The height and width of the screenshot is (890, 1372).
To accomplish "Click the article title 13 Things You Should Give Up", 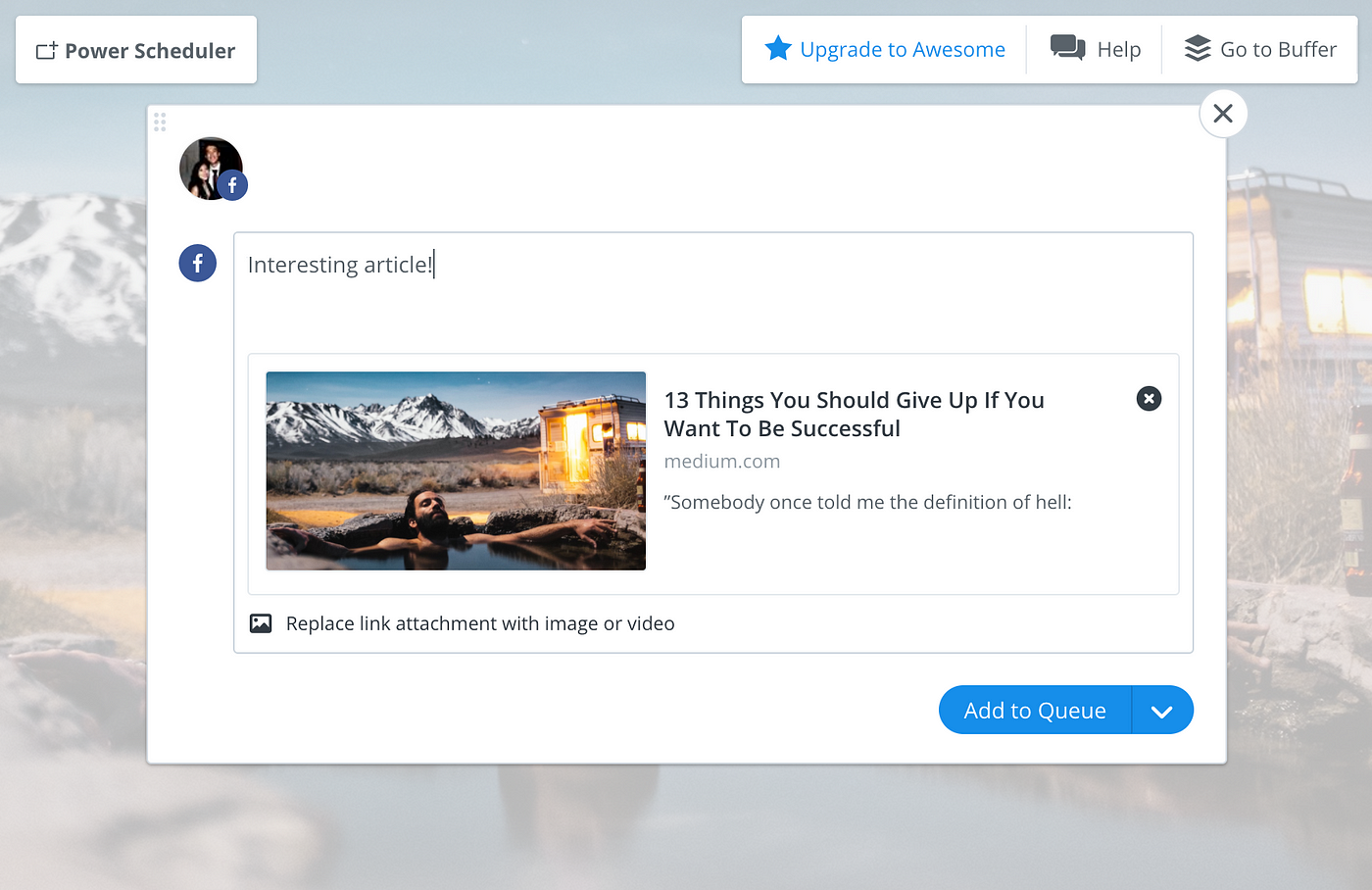I will (x=854, y=415).
